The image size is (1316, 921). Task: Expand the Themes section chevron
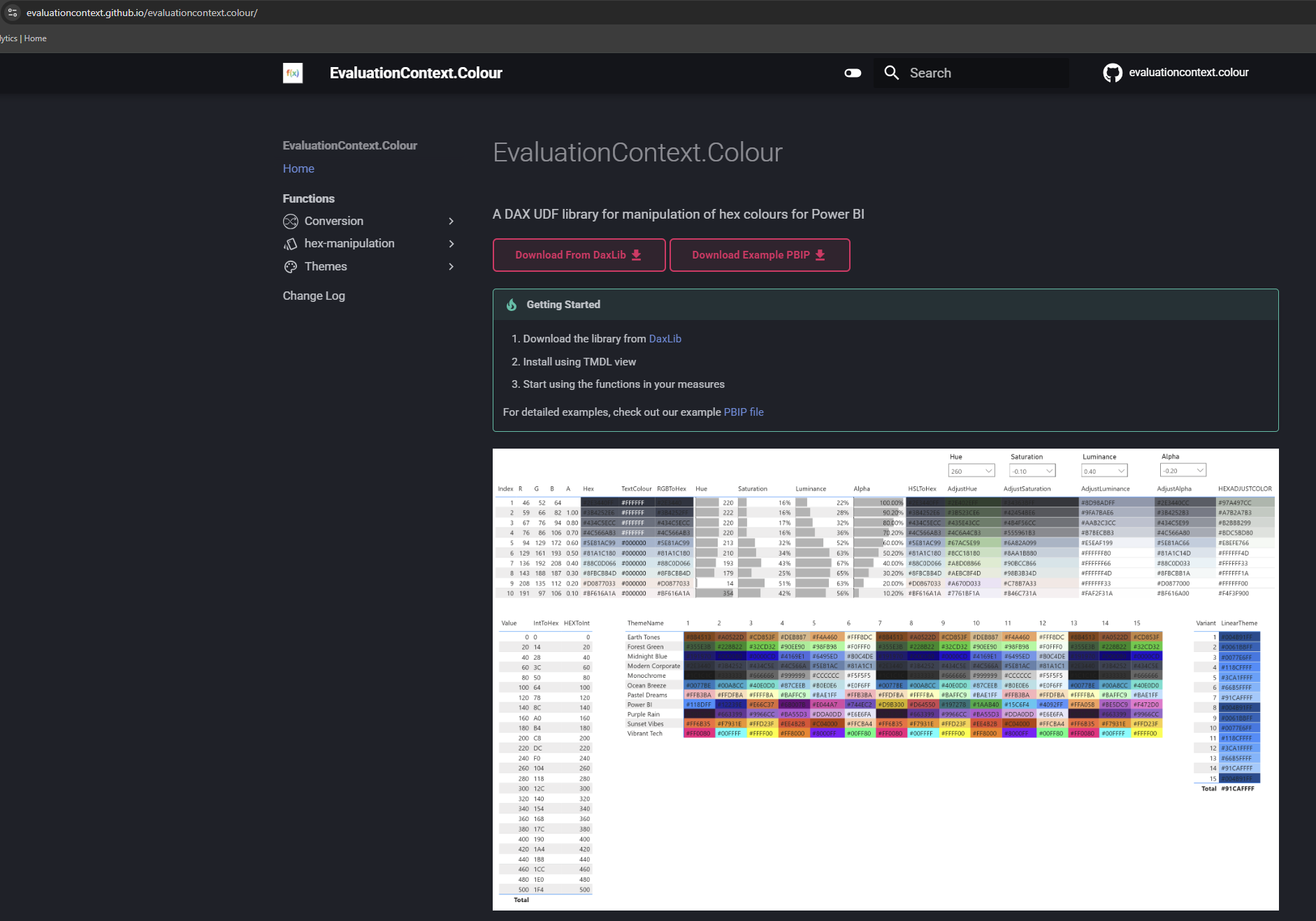pyautogui.click(x=451, y=267)
